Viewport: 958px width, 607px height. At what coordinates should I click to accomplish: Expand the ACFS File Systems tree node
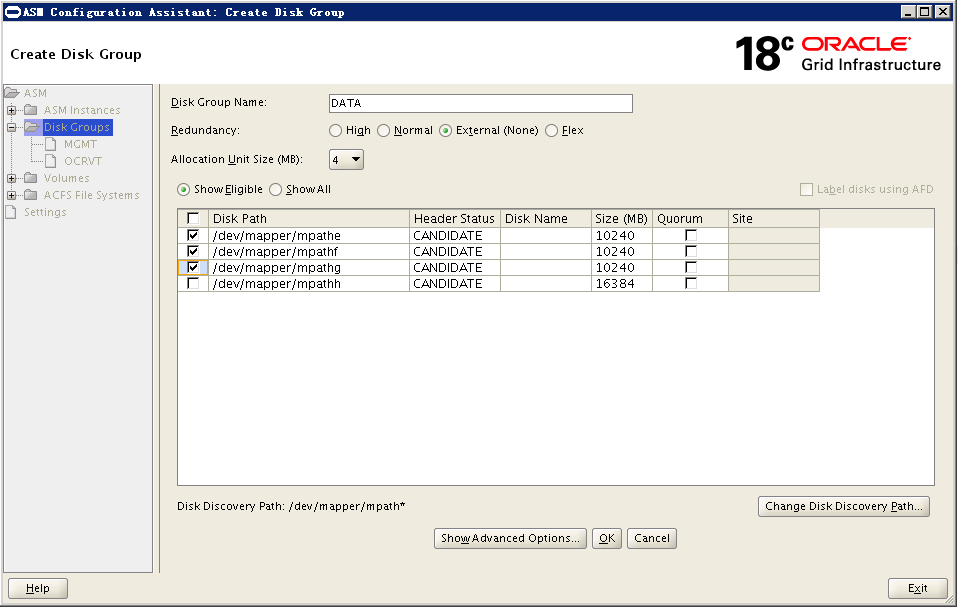click(12, 195)
